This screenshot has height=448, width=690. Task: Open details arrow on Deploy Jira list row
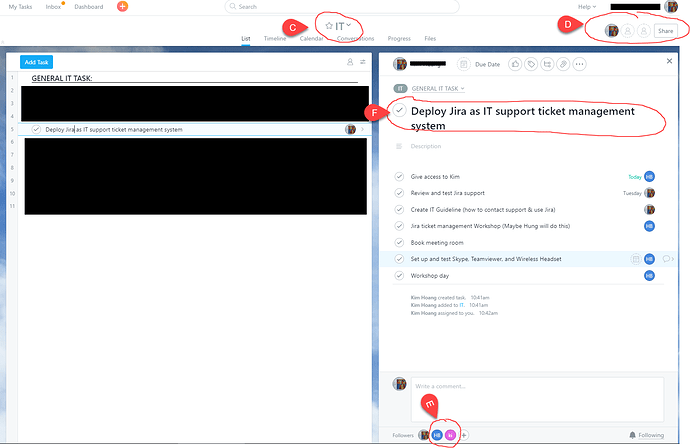[x=363, y=129]
